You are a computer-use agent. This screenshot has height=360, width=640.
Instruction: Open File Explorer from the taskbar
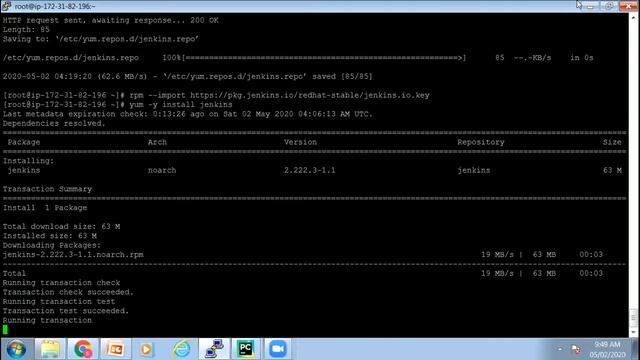[50, 349]
